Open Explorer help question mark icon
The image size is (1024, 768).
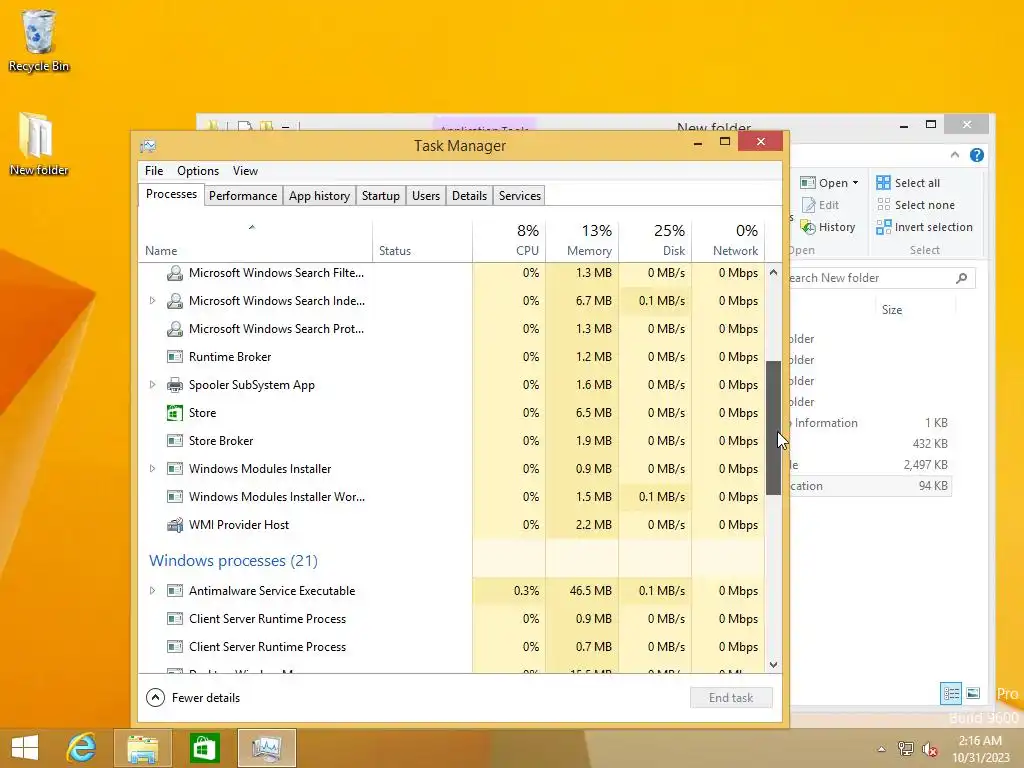977,155
